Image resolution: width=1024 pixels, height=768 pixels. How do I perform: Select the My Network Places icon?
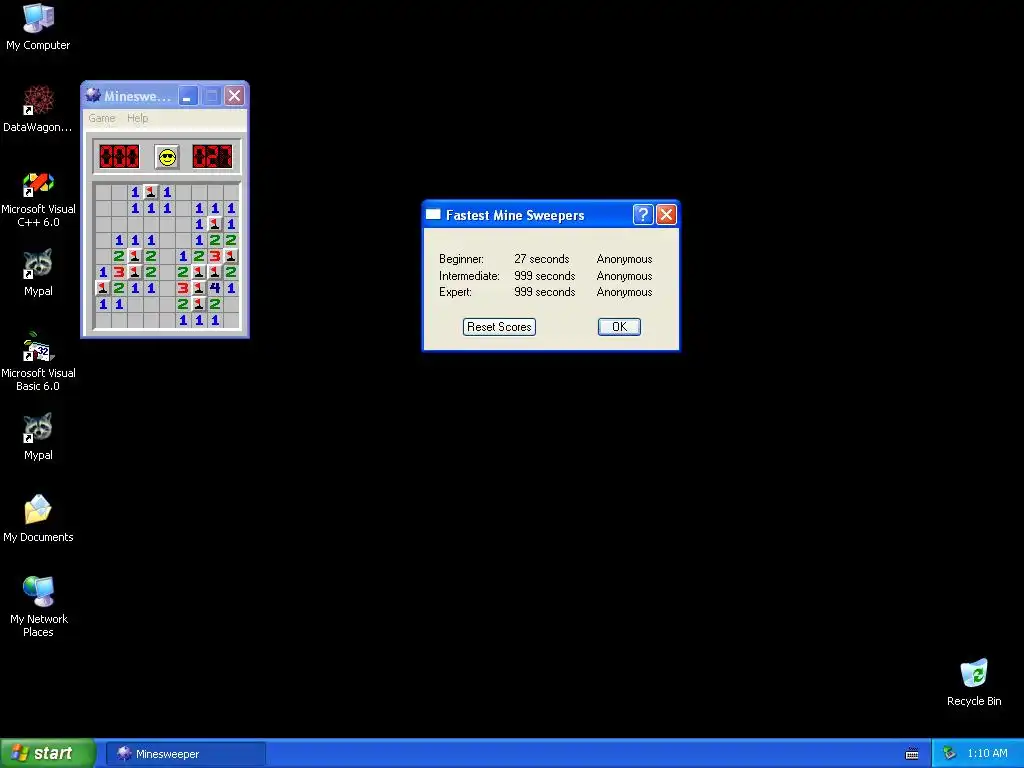click(x=38, y=607)
